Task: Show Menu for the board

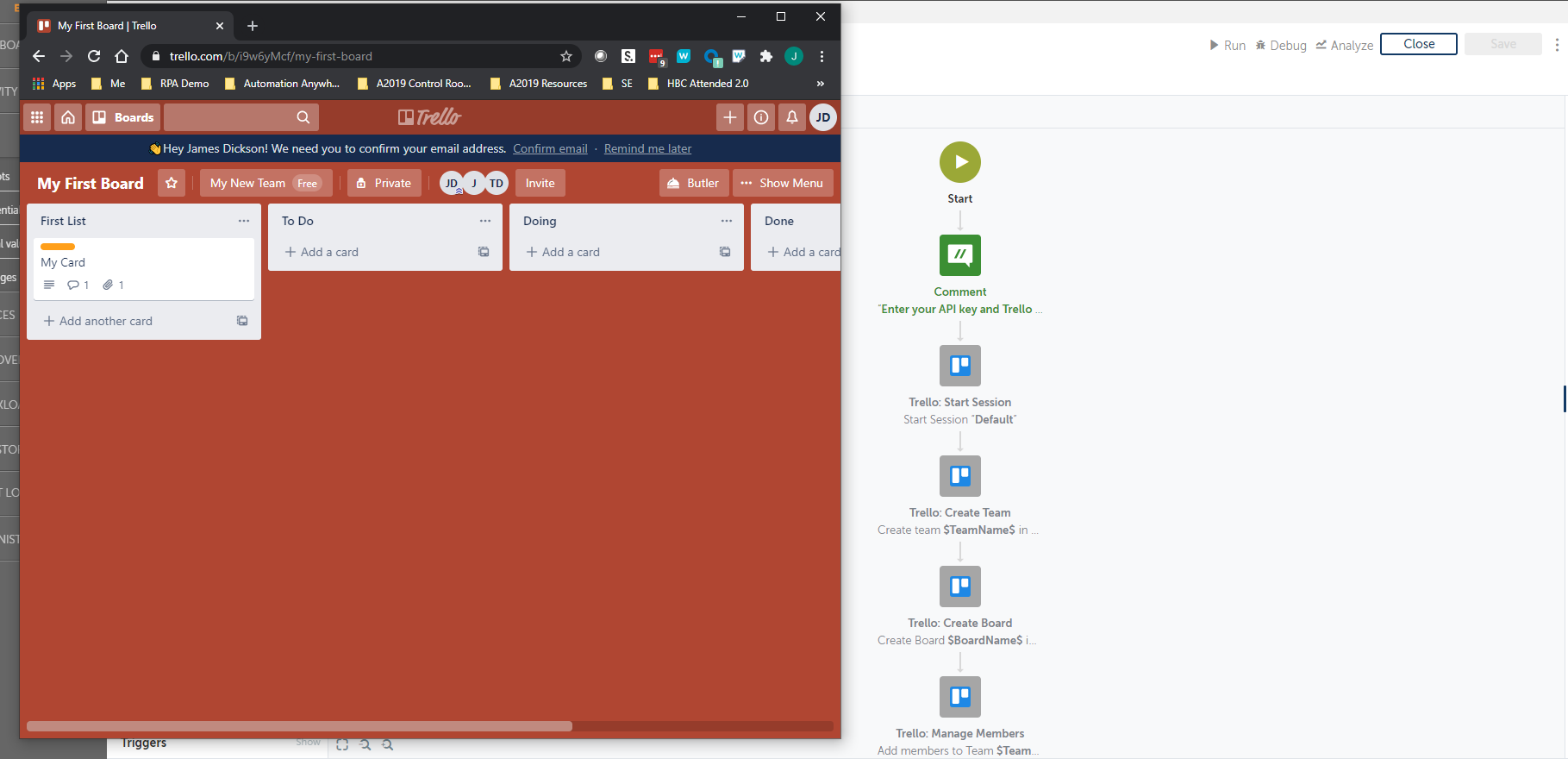Action: (783, 183)
